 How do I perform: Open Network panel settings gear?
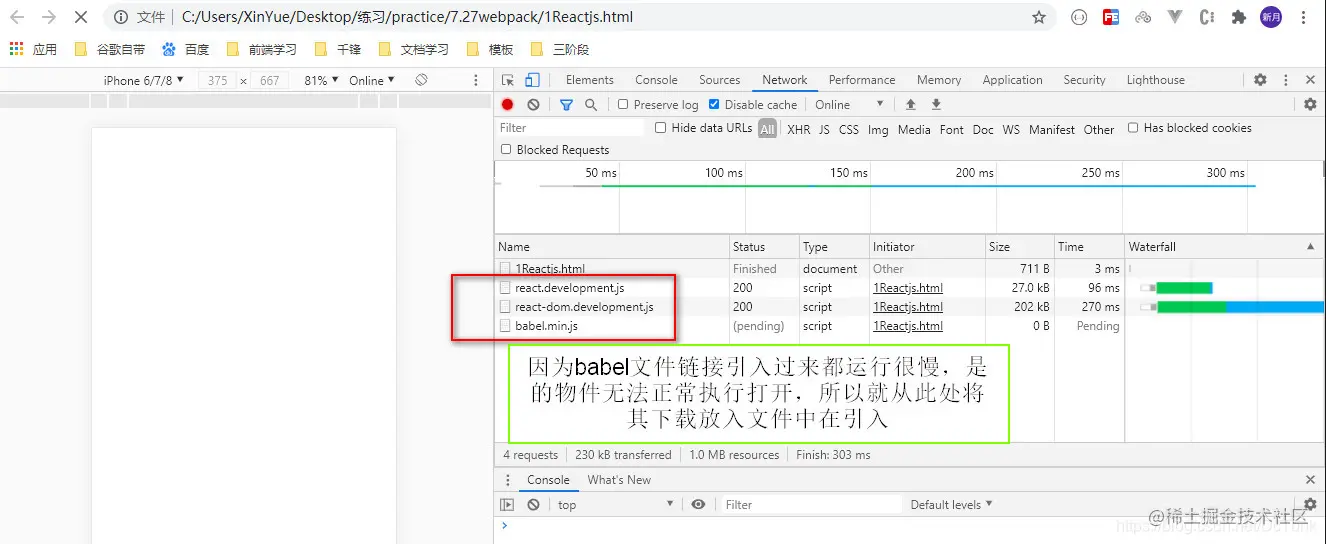pos(1310,104)
